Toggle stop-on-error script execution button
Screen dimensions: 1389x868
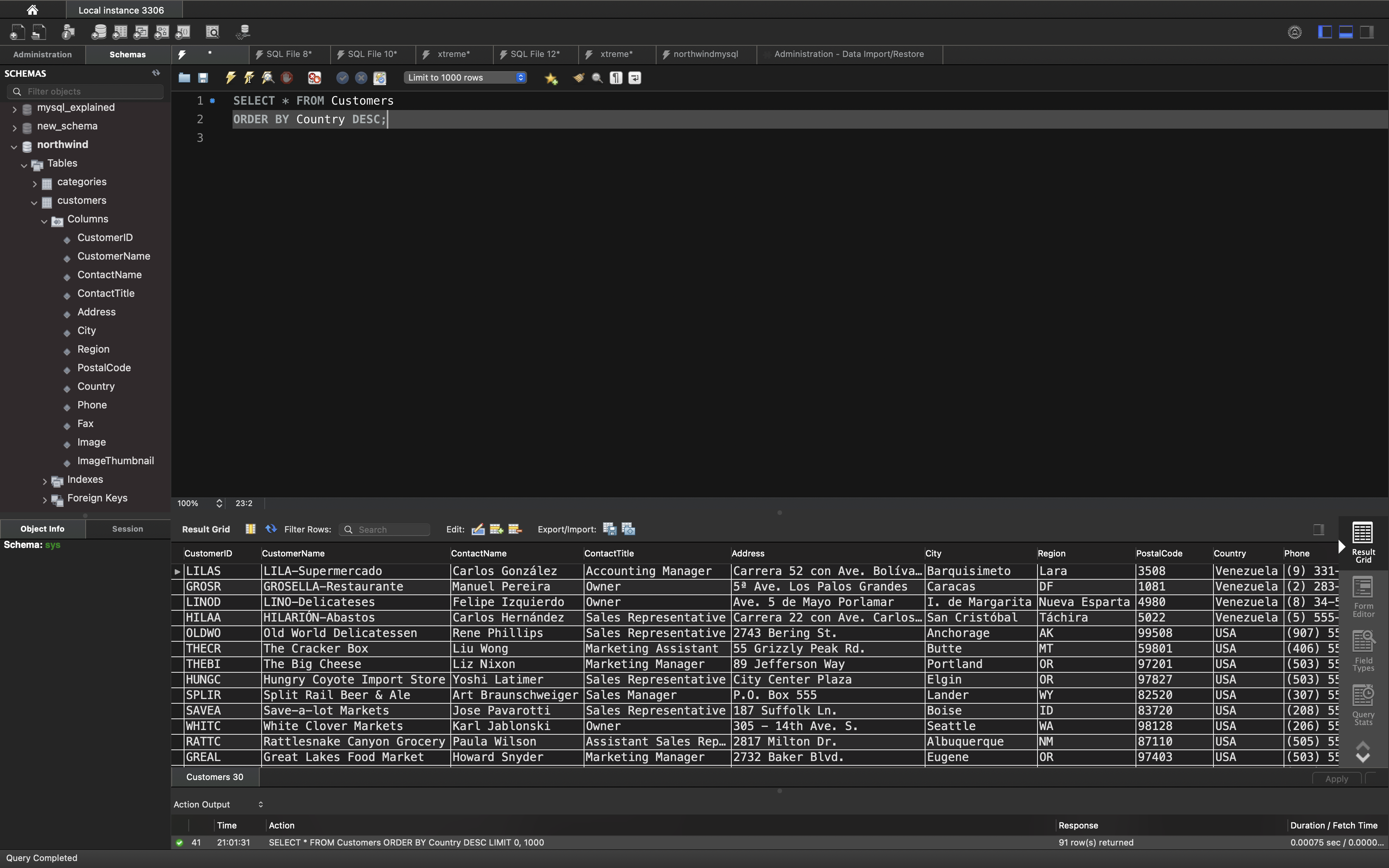tap(315, 77)
